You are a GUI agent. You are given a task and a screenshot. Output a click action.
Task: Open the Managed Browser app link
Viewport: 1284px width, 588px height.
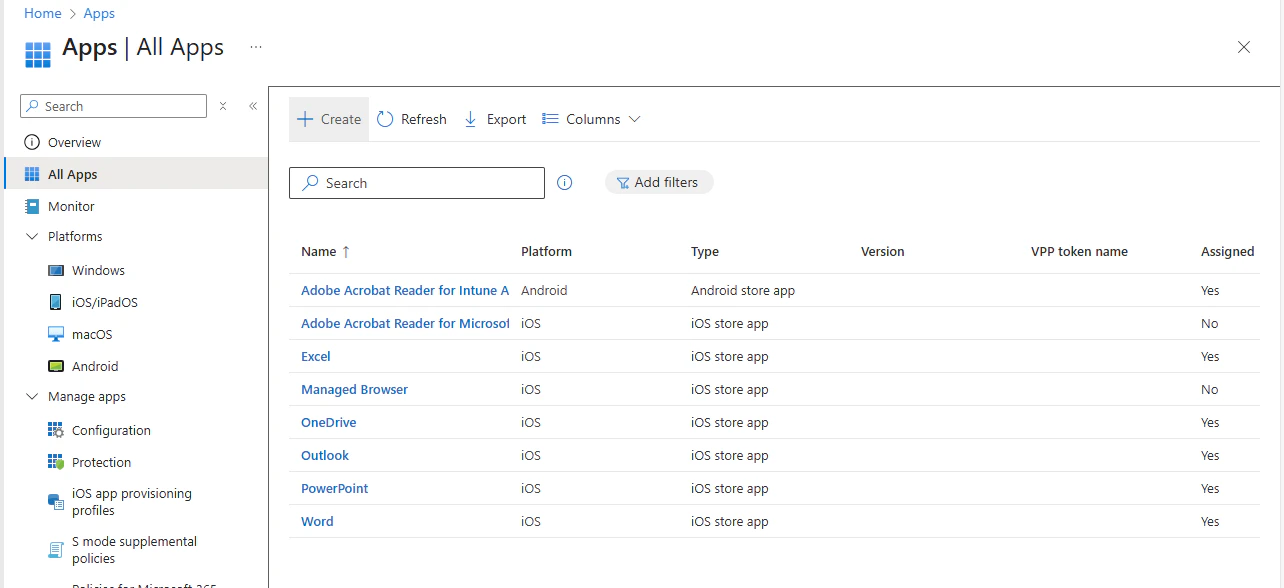354,389
